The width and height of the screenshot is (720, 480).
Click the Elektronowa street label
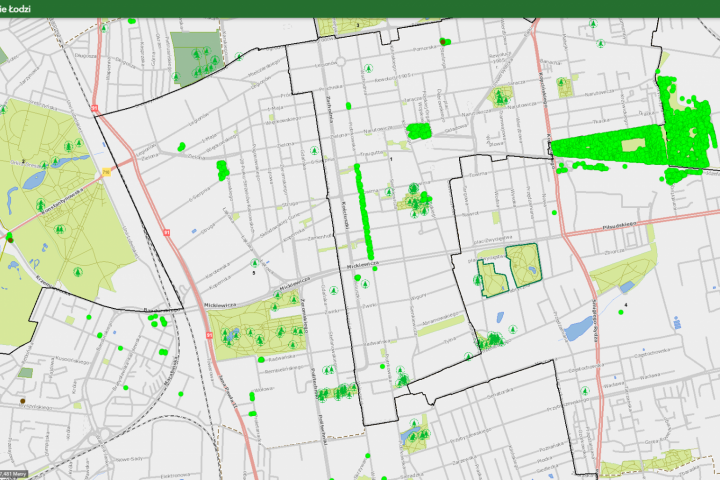[x=176, y=475]
